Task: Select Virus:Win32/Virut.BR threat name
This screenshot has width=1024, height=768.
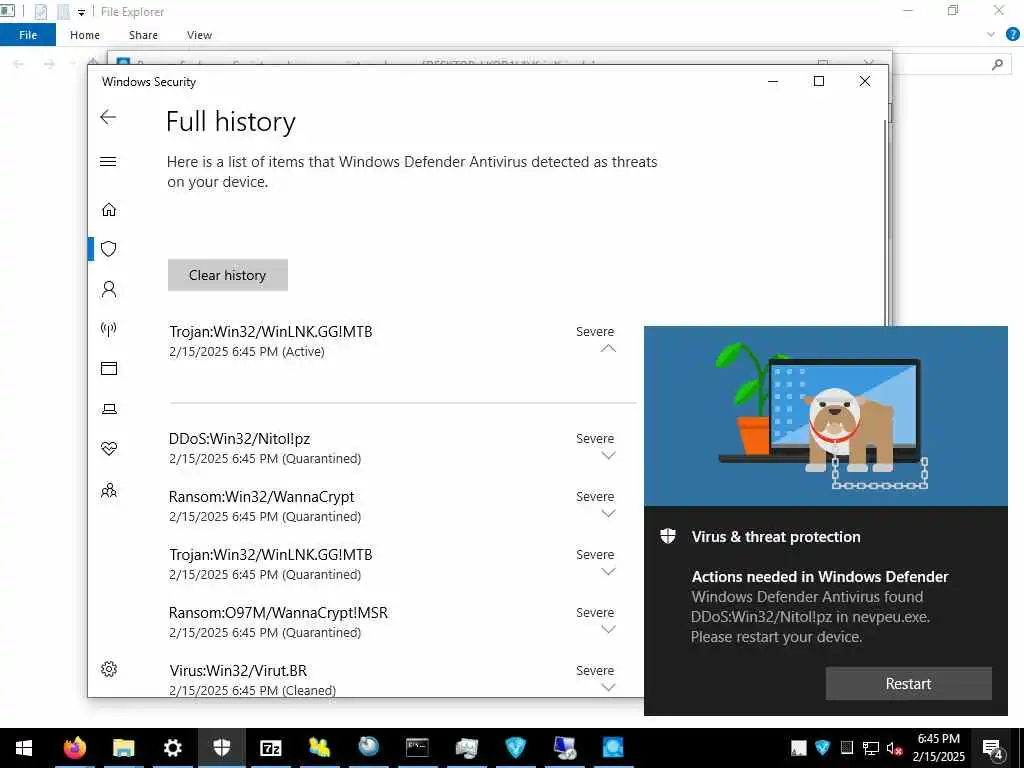Action: click(238, 671)
